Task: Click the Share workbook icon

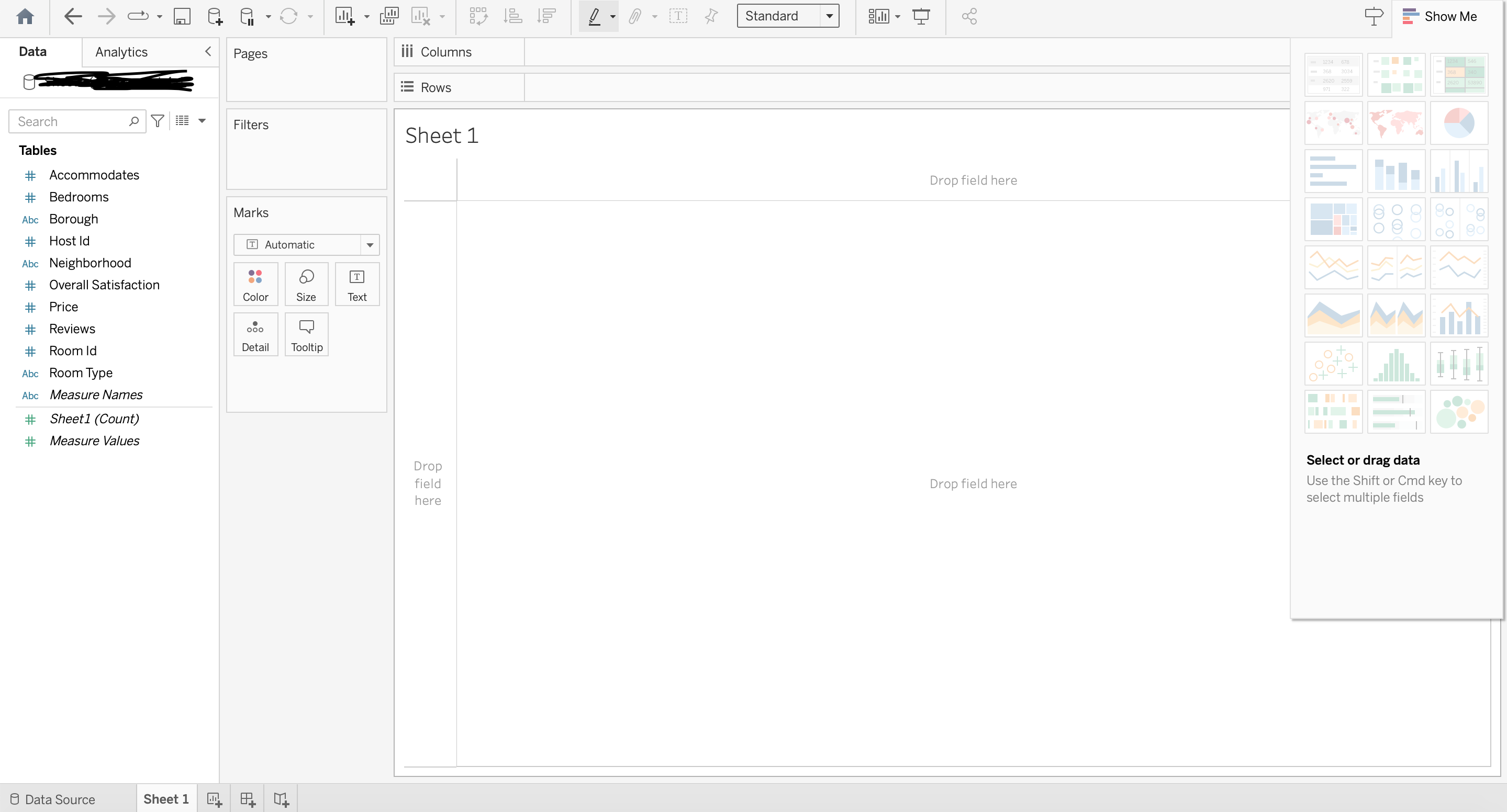Action: coord(969,16)
